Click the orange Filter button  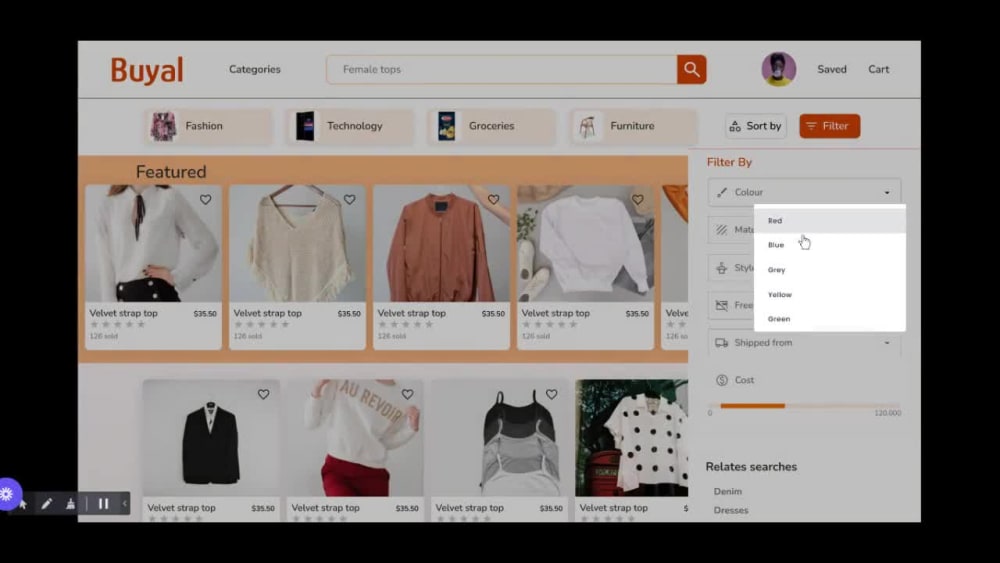click(830, 126)
